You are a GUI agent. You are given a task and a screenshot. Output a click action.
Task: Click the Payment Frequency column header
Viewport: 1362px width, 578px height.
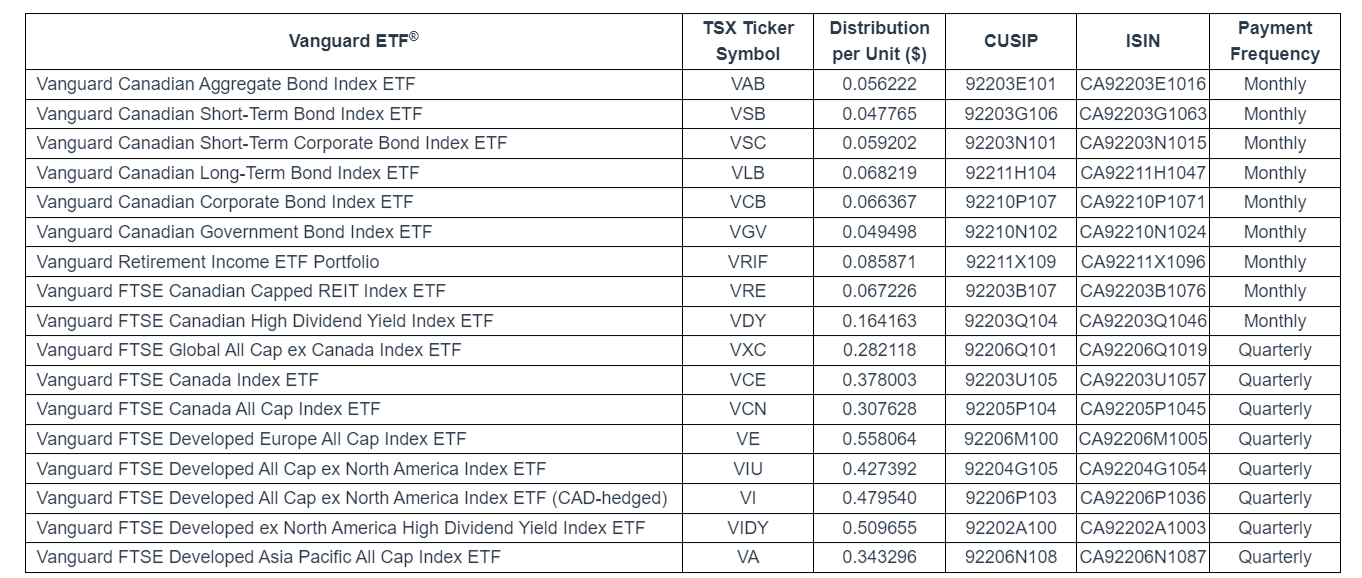pos(1274,41)
